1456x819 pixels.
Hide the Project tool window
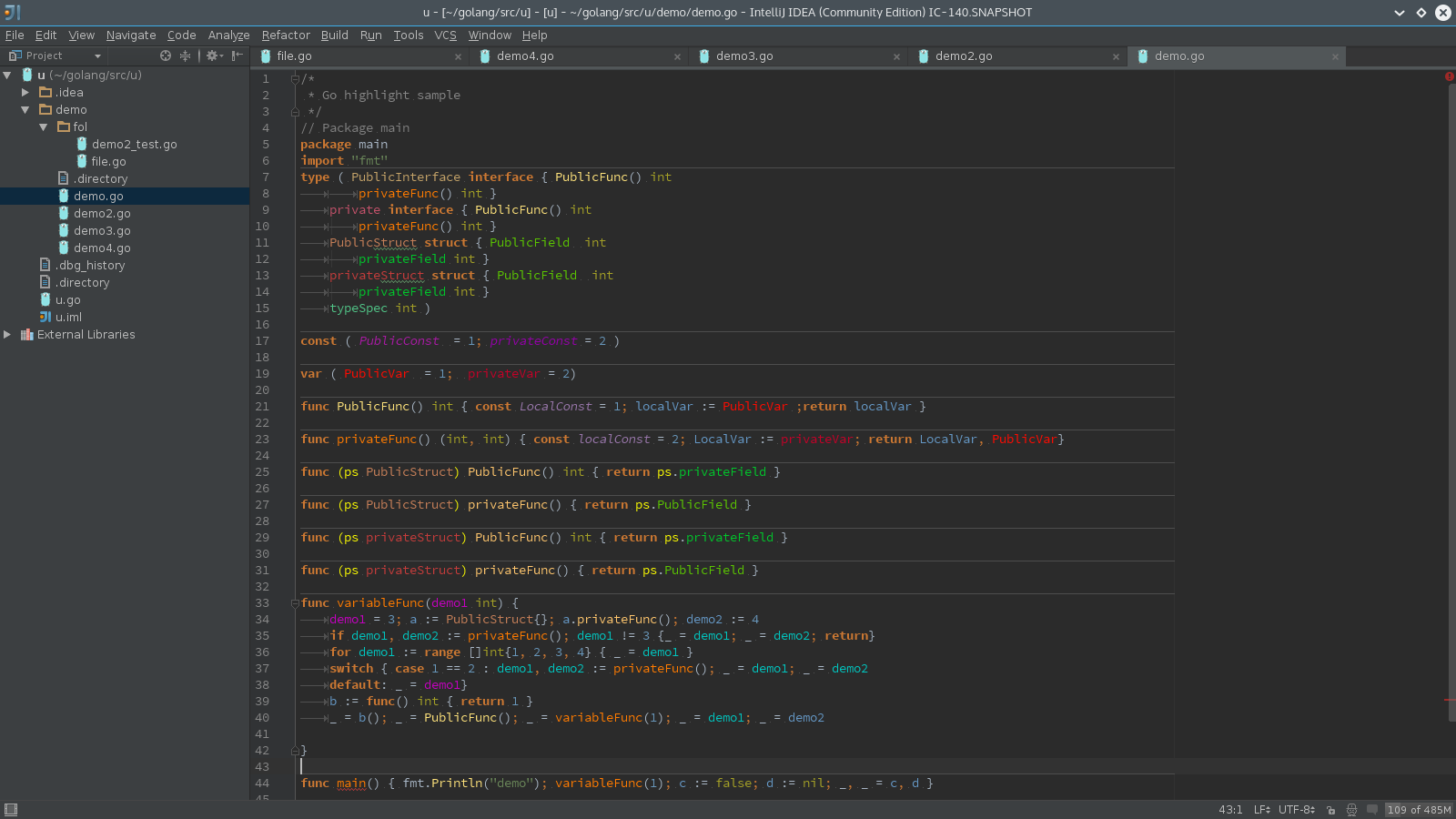(x=238, y=56)
